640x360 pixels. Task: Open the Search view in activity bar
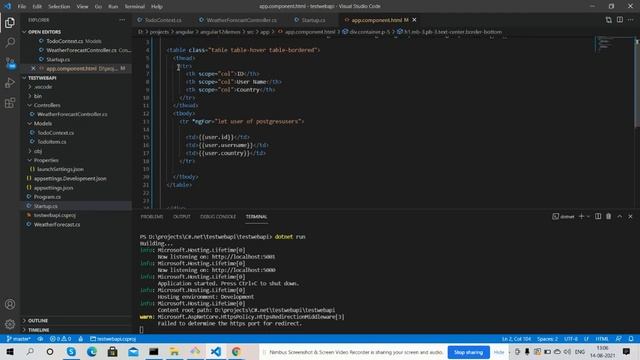(10, 42)
